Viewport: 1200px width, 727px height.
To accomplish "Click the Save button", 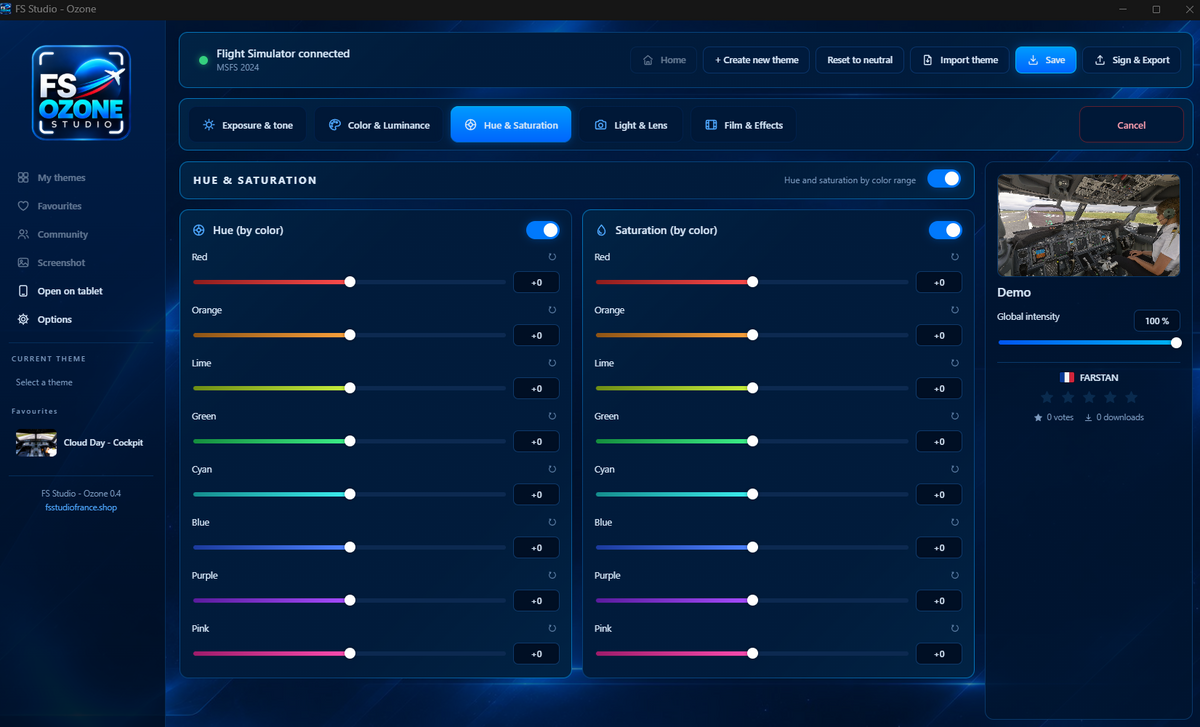I will (x=1046, y=60).
